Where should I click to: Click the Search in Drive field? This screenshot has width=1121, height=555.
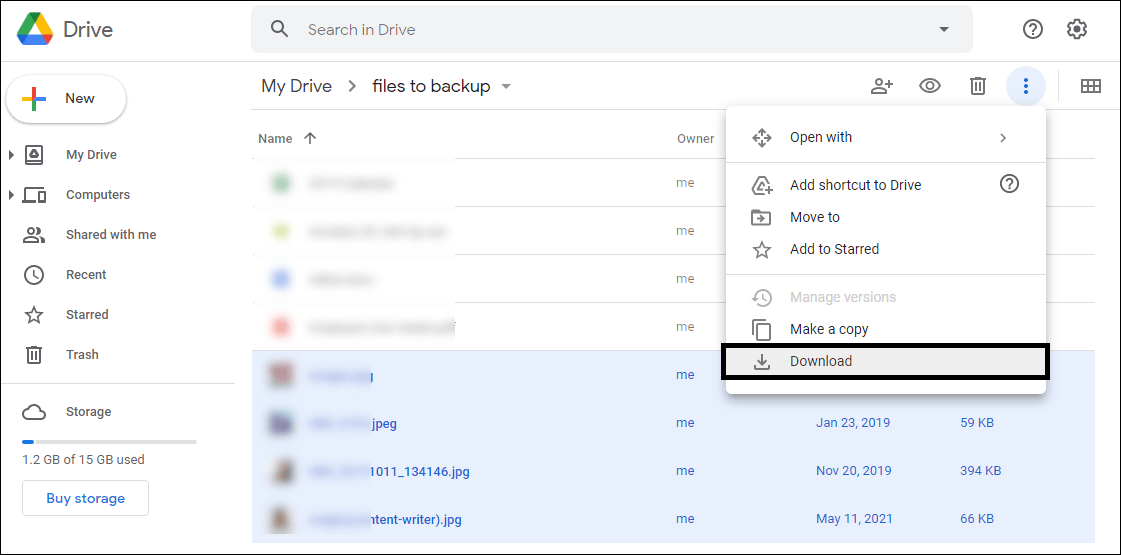point(600,29)
